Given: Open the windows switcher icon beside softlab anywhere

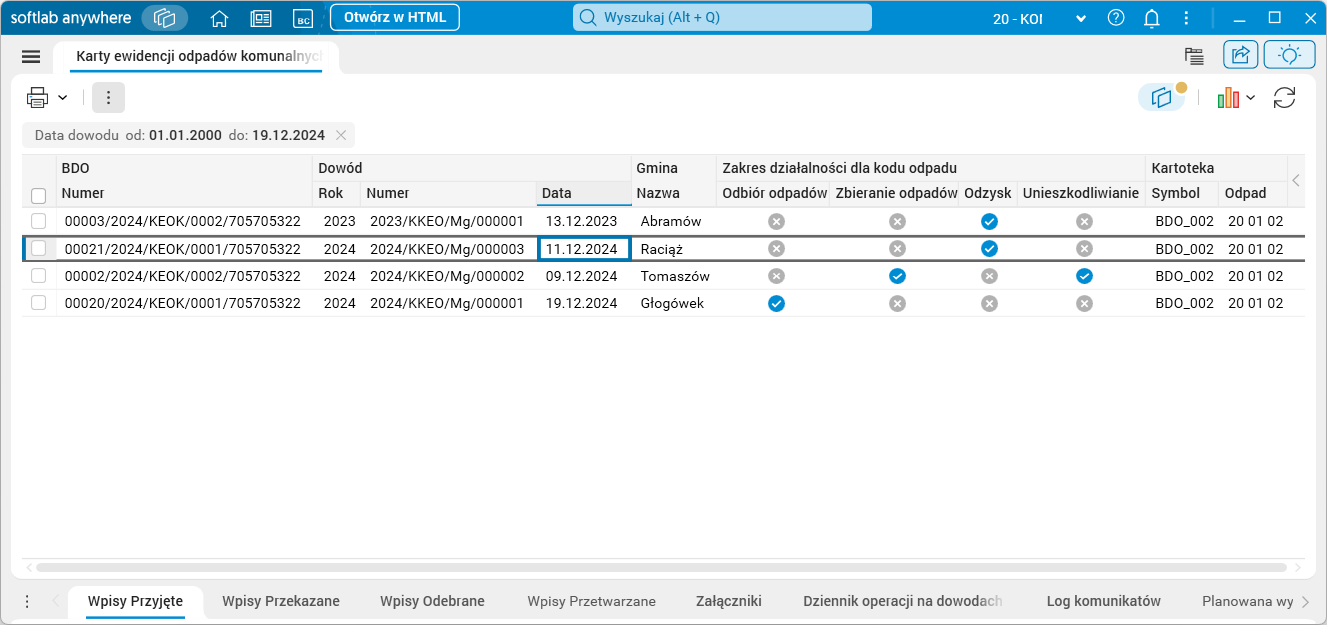Looking at the screenshot, I should point(165,18).
